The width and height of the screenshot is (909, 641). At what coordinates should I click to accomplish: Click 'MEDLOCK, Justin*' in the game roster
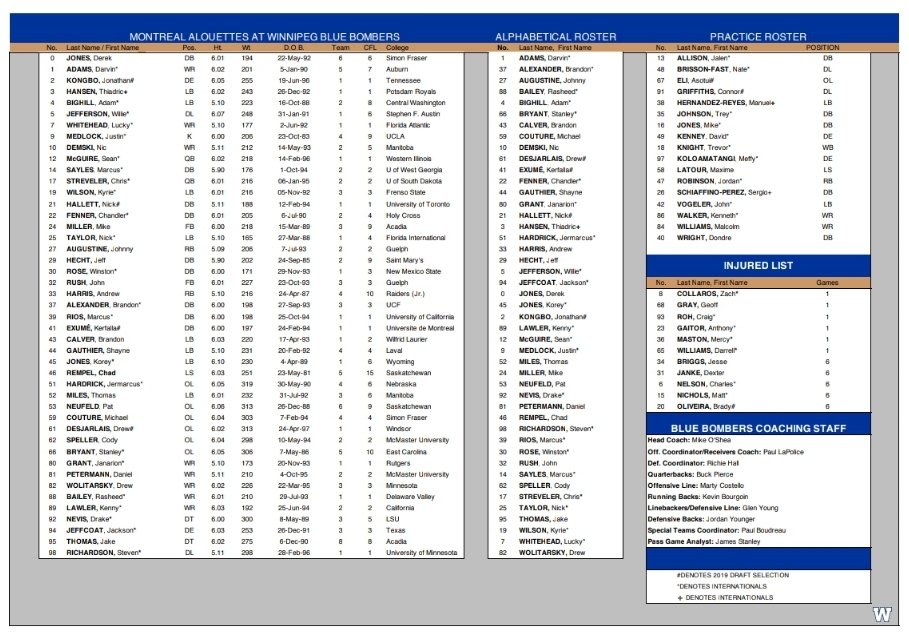click(x=96, y=136)
